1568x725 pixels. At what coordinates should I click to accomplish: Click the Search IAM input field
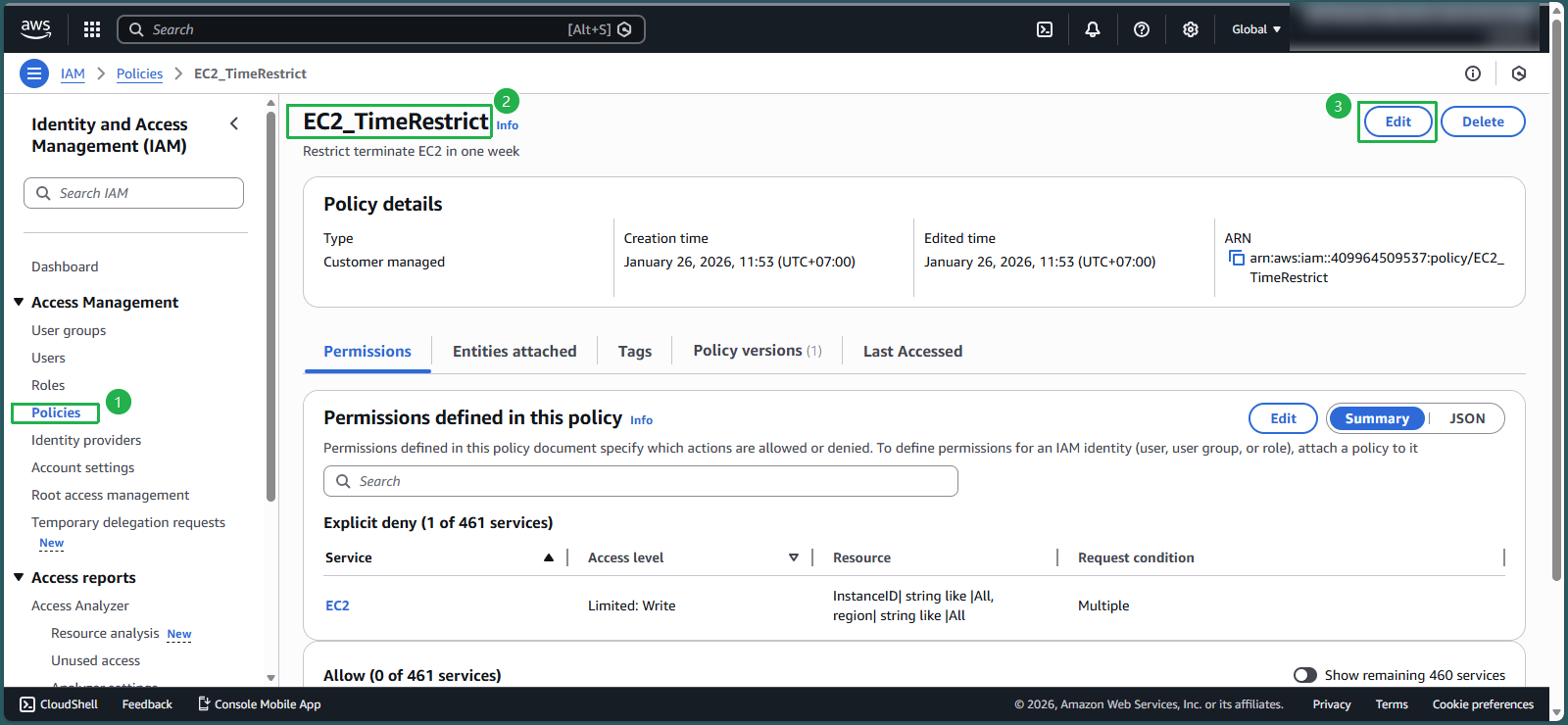tap(133, 193)
